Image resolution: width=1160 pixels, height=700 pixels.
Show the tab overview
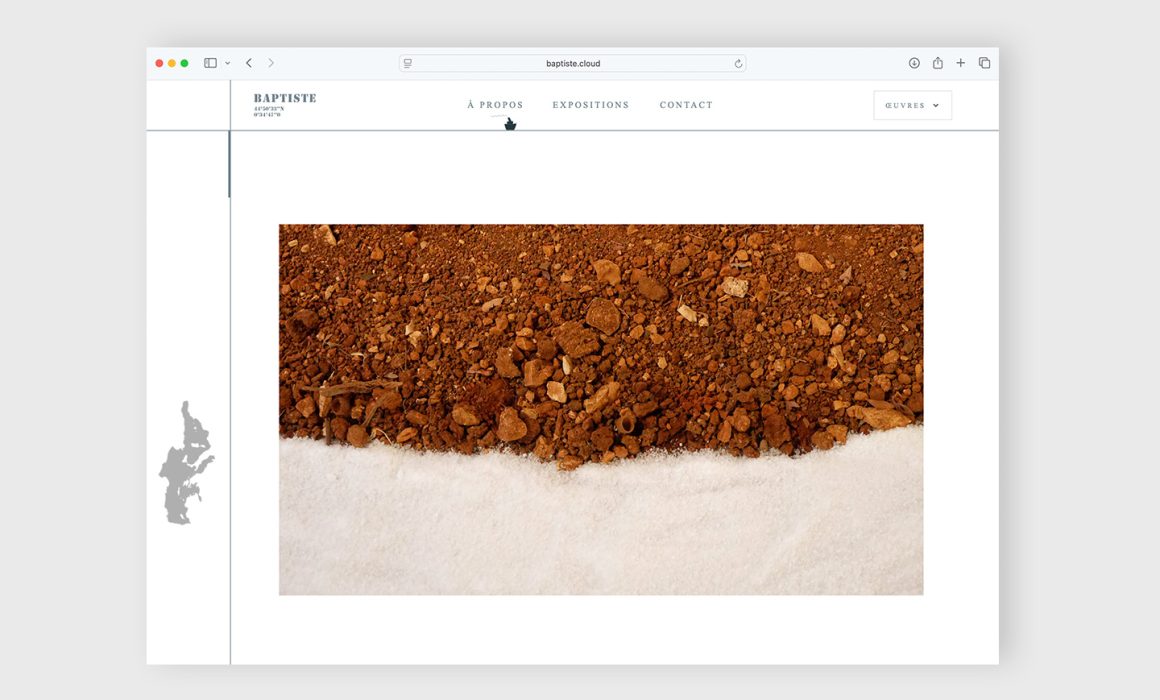click(984, 63)
